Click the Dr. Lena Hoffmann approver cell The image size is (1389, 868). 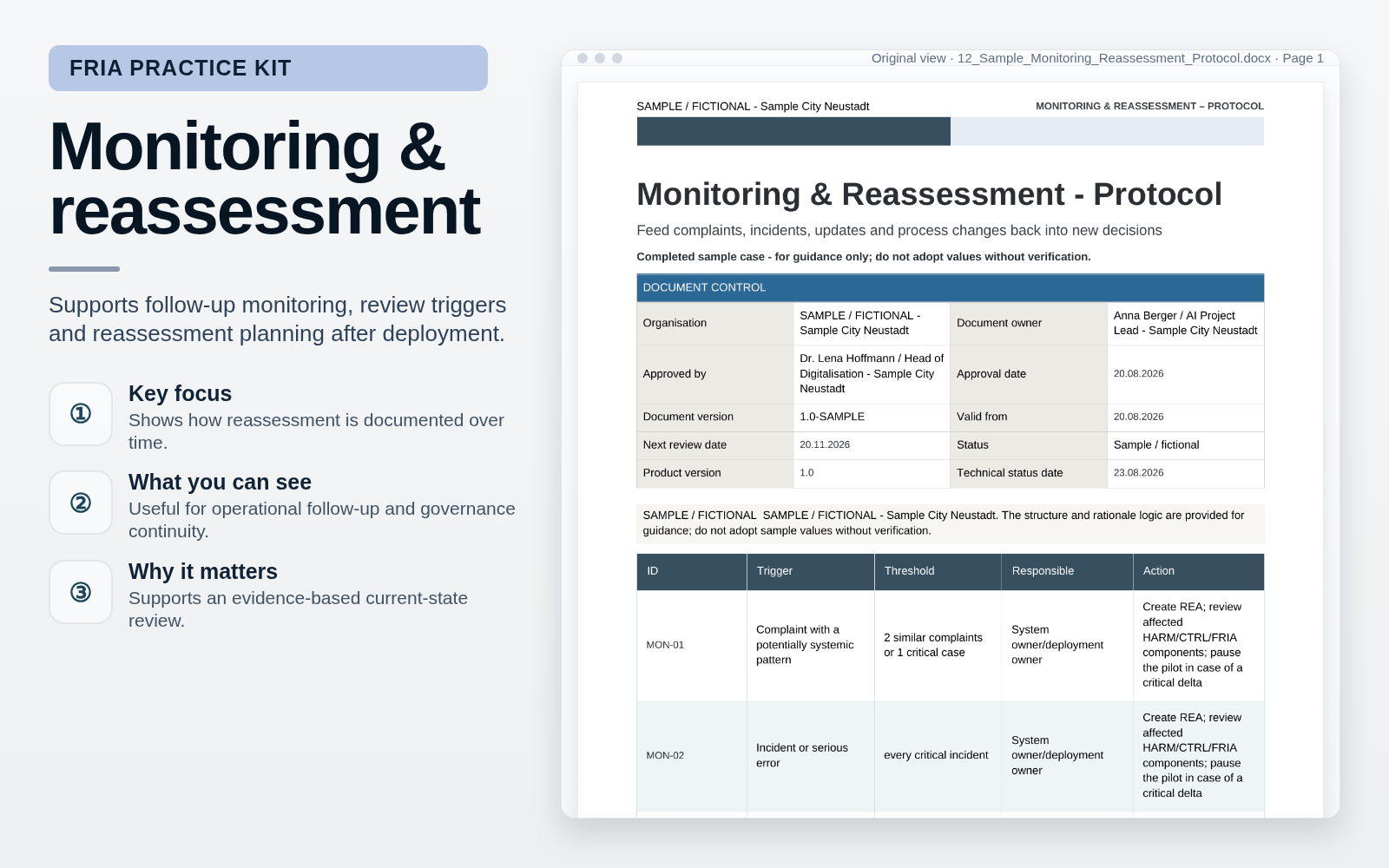pyautogui.click(x=872, y=373)
